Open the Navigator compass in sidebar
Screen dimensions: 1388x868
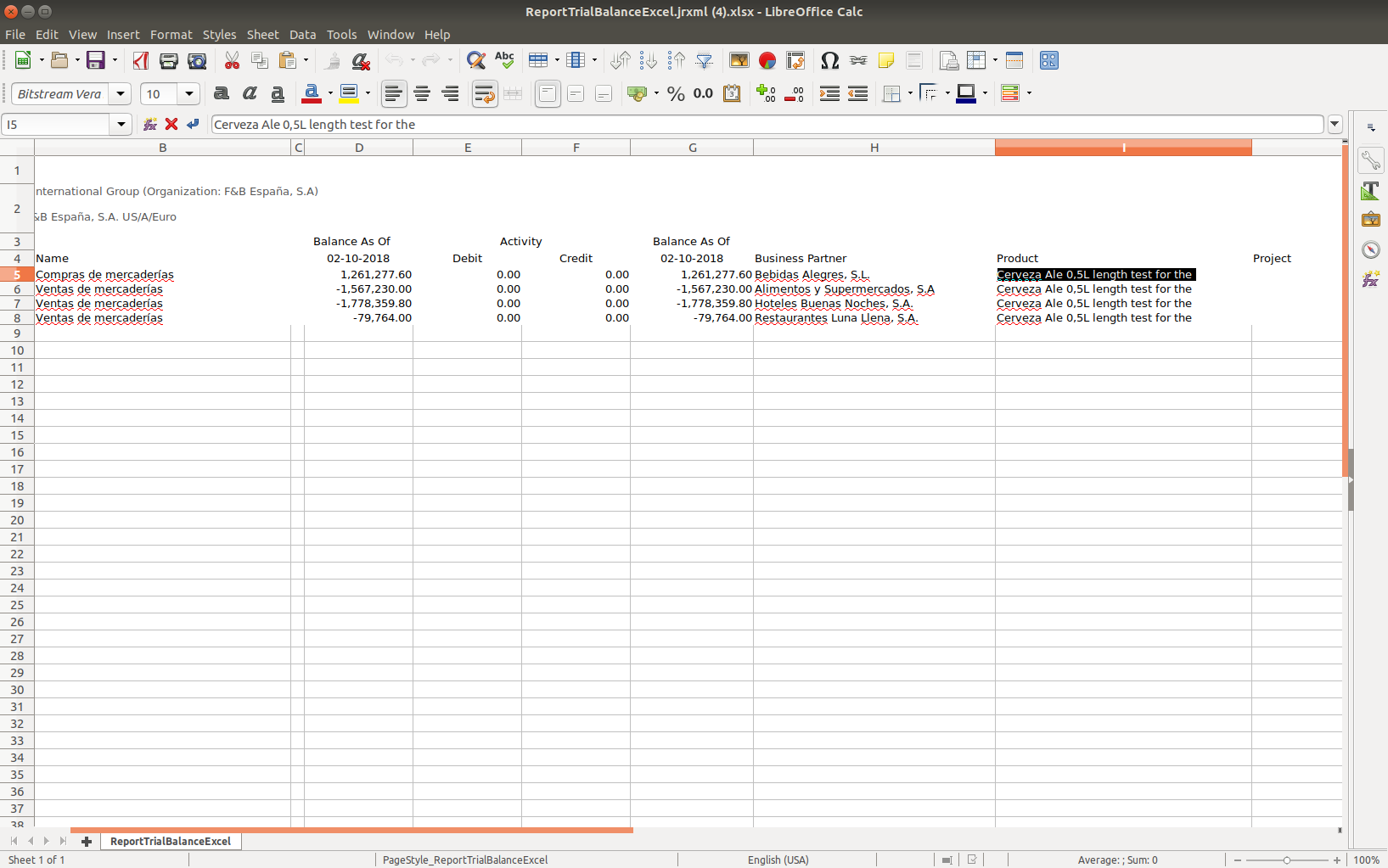(1370, 249)
